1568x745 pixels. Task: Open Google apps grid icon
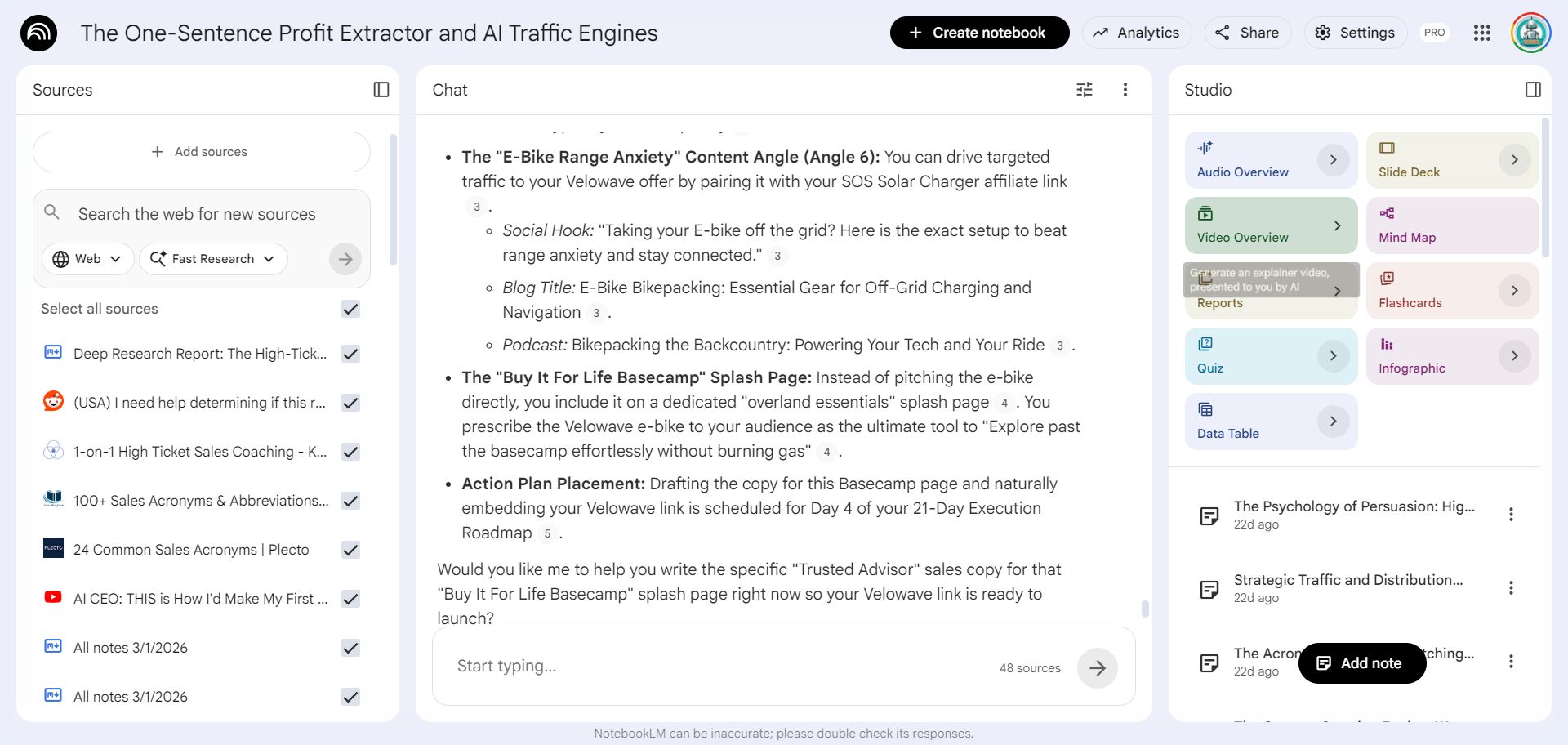point(1482,33)
